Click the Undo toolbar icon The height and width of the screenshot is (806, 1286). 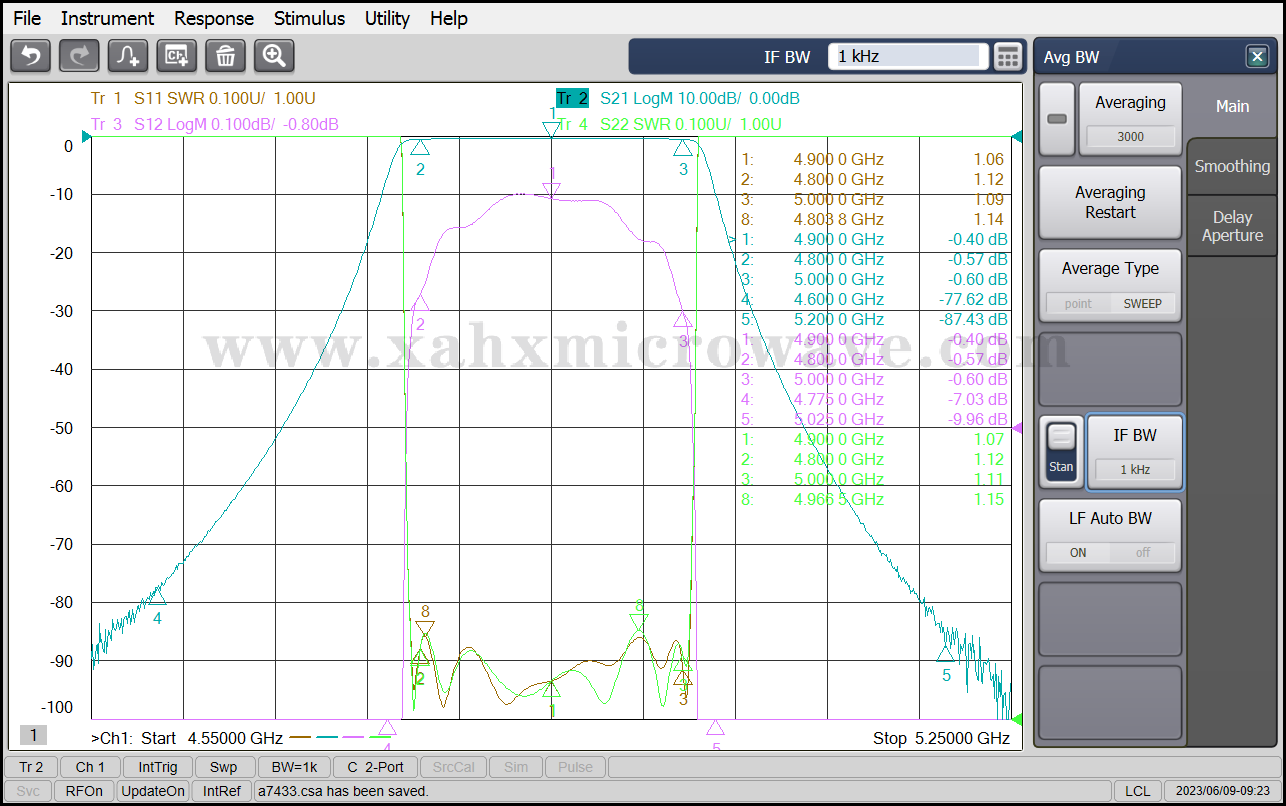[30, 56]
